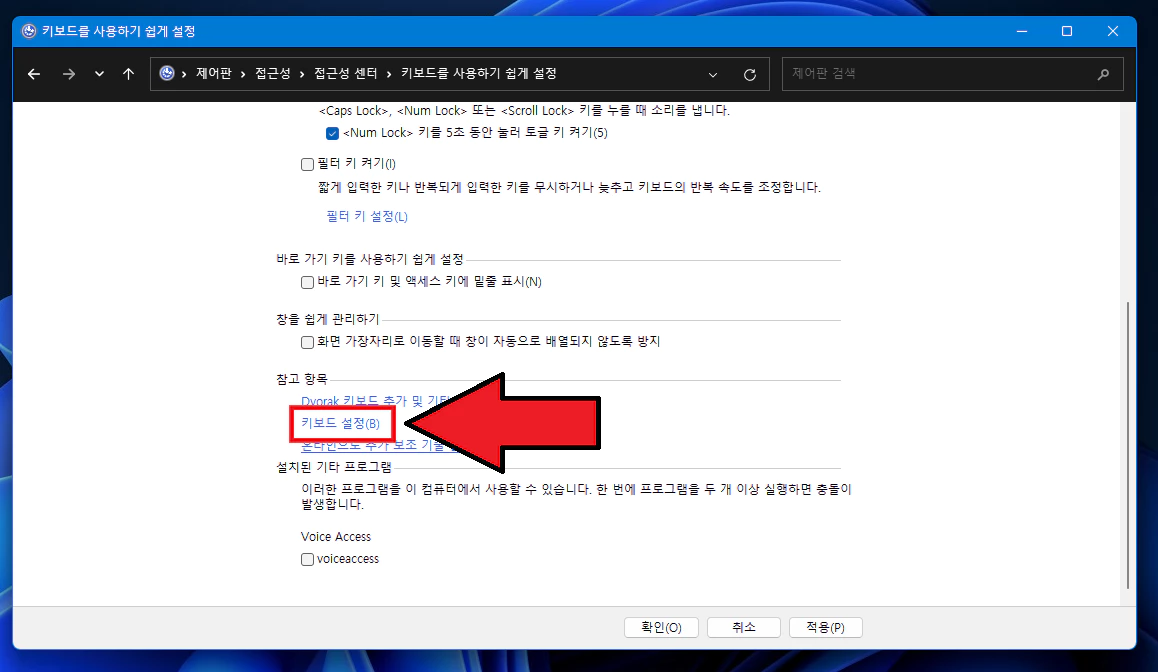This screenshot has width=1158, height=672.
Task: Go back with the left arrow
Action: point(34,74)
